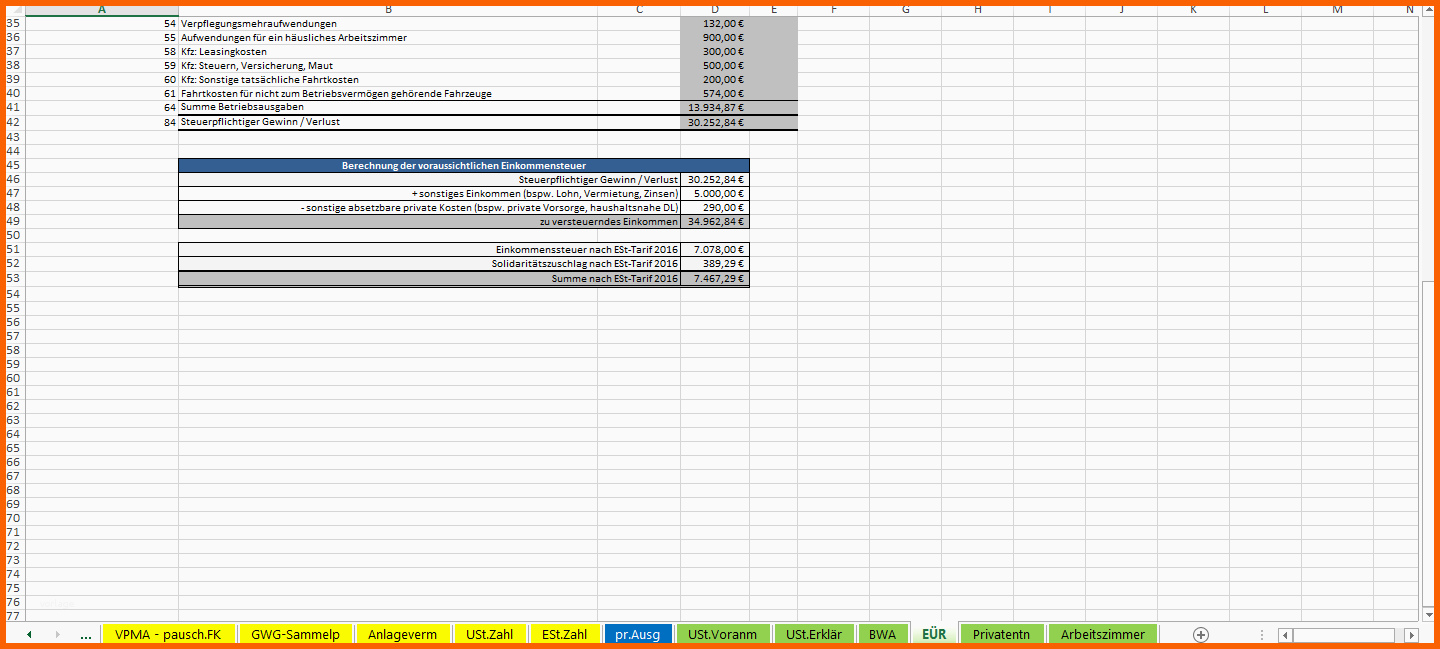Screen dimensions: 1440x649
Task: Select the Summe Betriebsausgaben amount cell
Action: point(715,107)
